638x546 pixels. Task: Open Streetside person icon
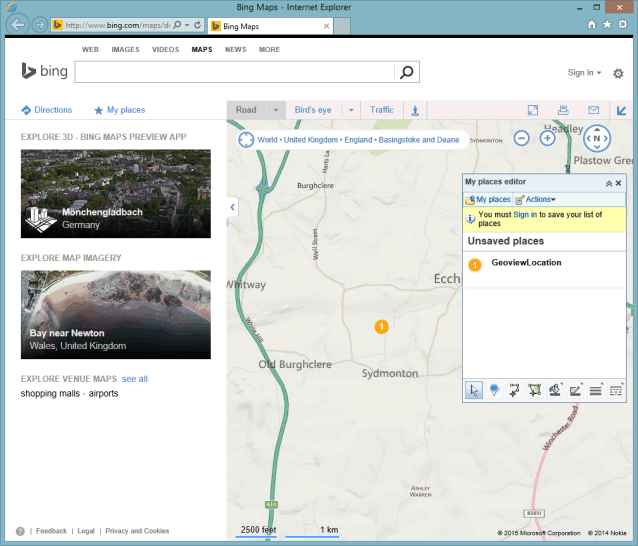pos(415,110)
